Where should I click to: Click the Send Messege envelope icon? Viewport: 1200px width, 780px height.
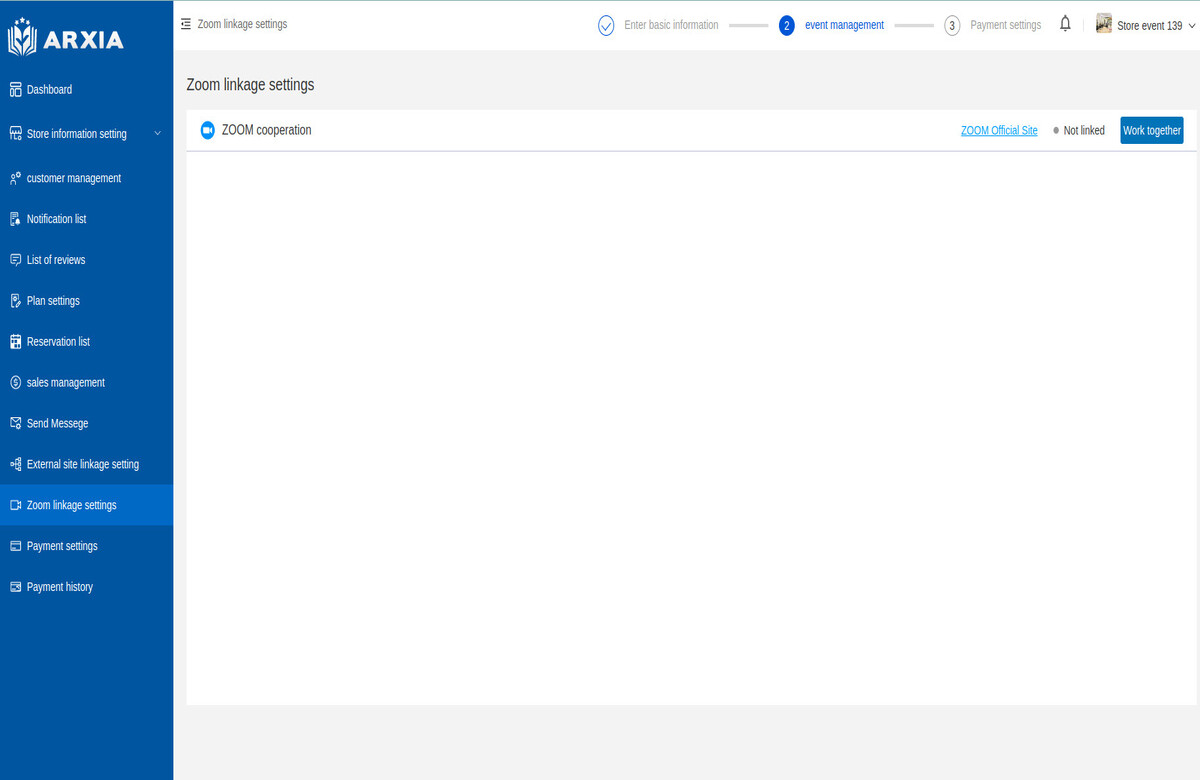[15, 424]
